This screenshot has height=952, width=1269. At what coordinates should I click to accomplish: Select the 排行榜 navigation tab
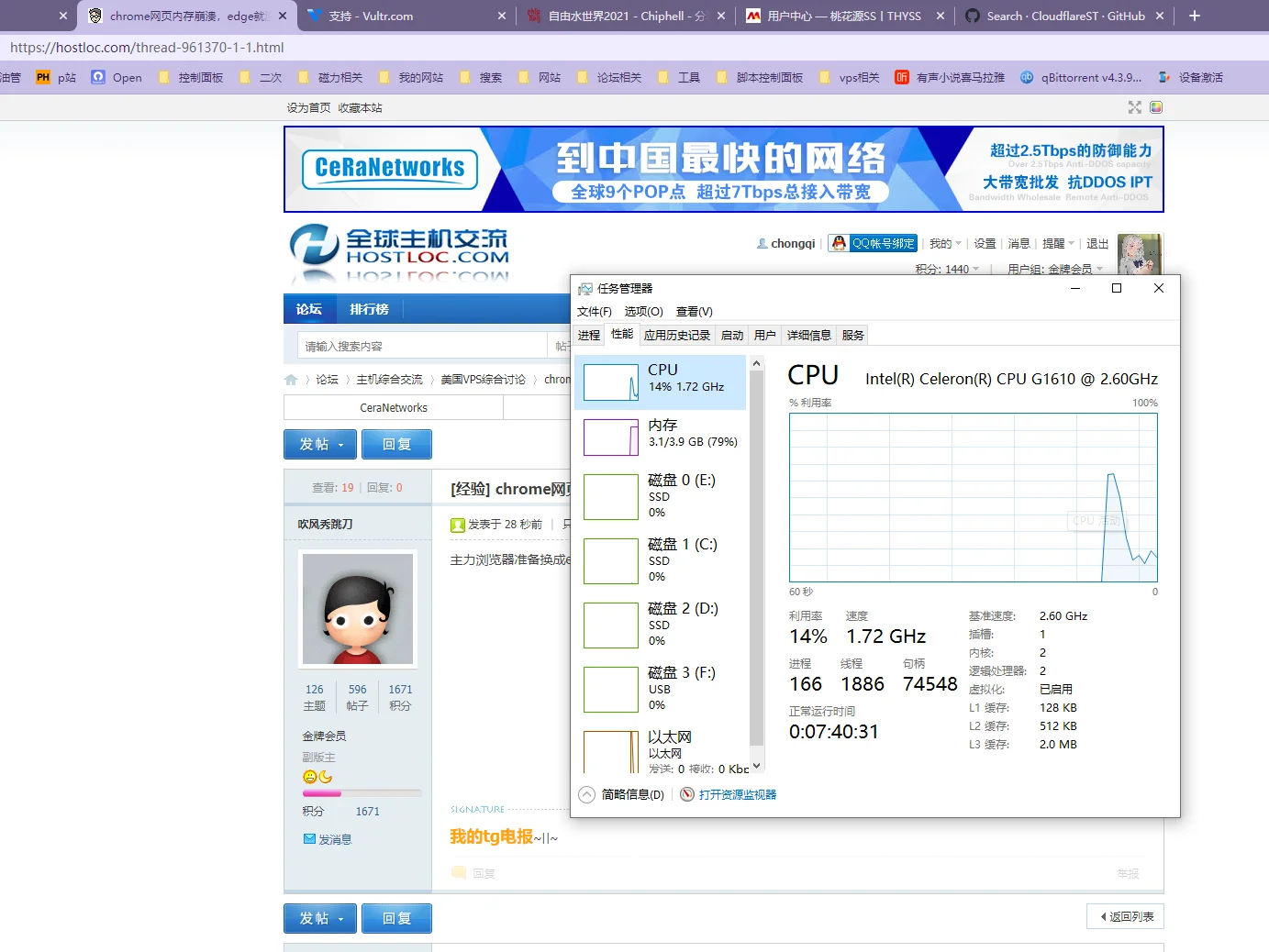[x=369, y=309]
